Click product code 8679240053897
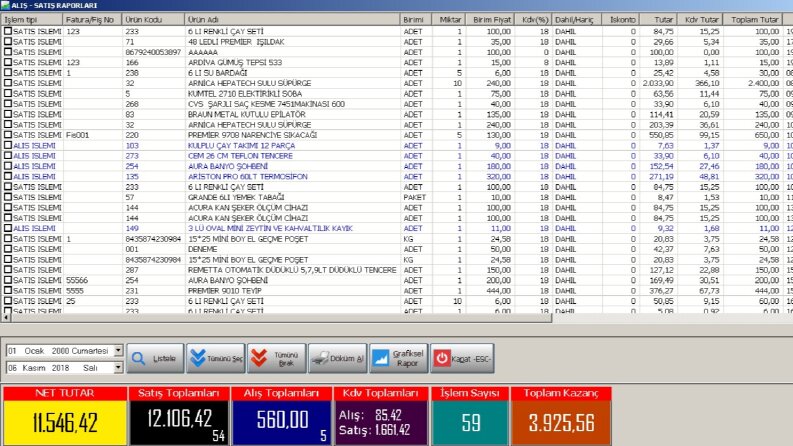The width and height of the screenshot is (793, 446). [x=153, y=52]
